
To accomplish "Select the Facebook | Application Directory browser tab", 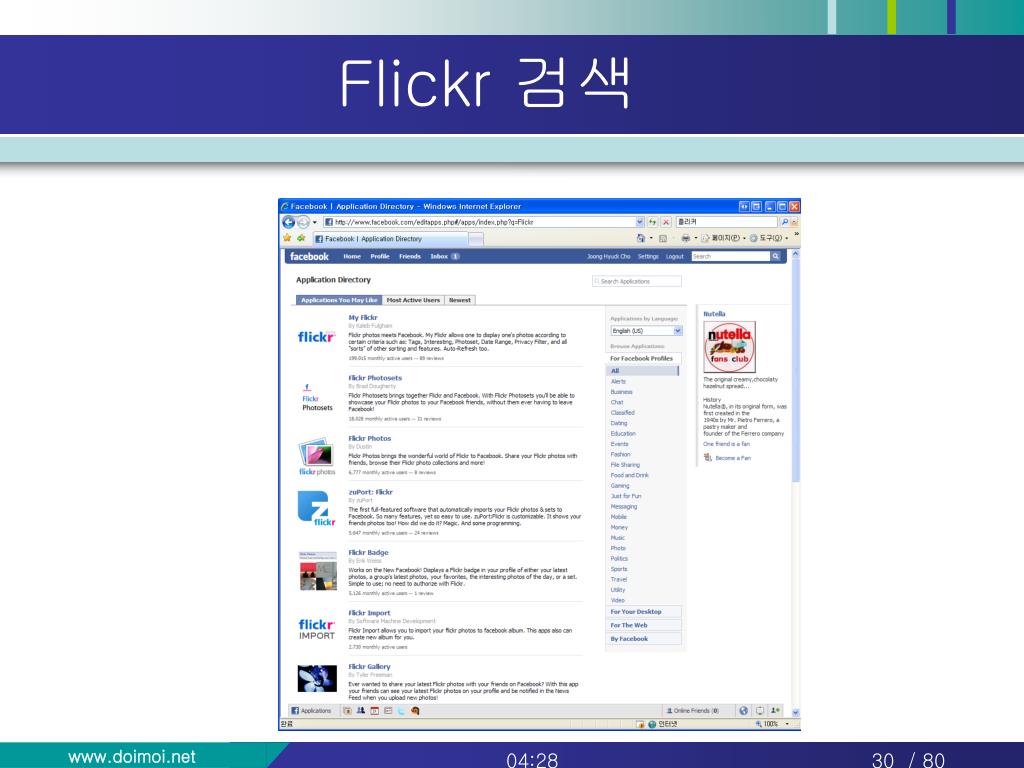I will (391, 239).
